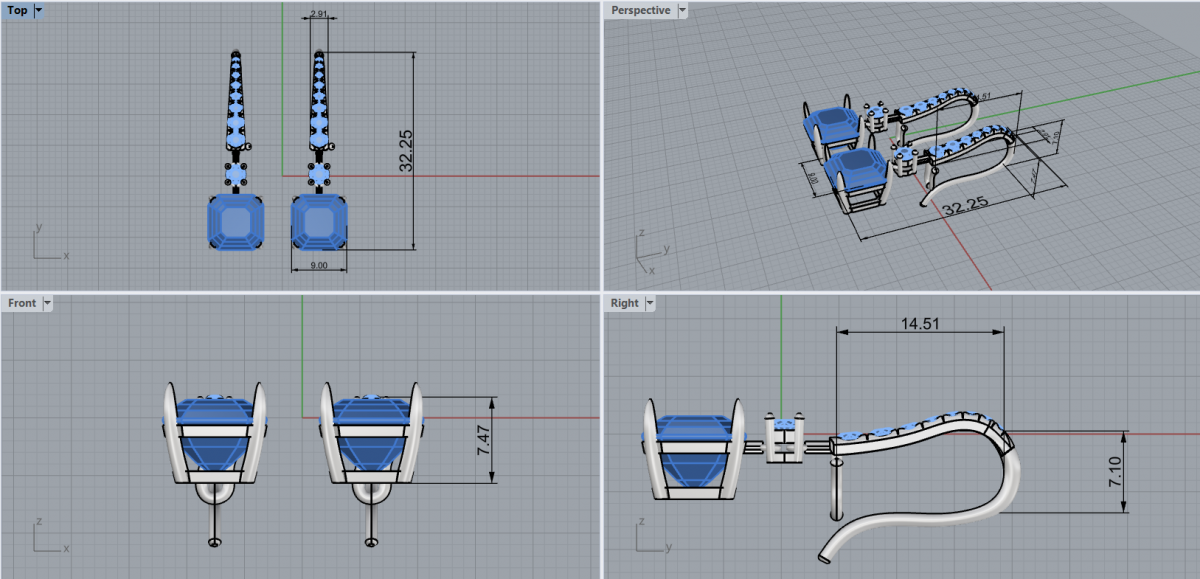Open the Front viewport dropdown arrow
Viewport: 1200px width, 579px height.
pos(46,302)
